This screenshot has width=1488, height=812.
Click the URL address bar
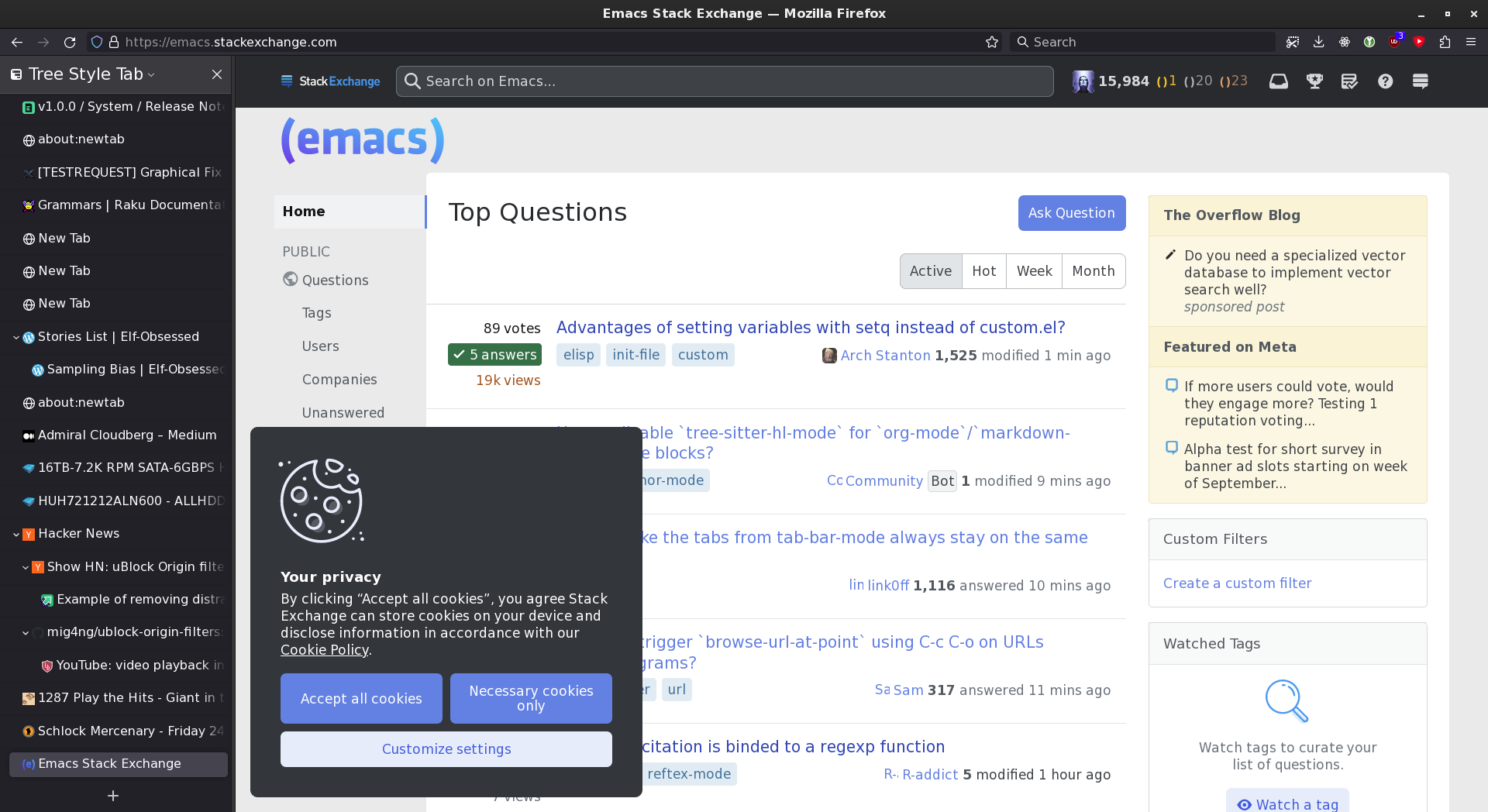(542, 42)
